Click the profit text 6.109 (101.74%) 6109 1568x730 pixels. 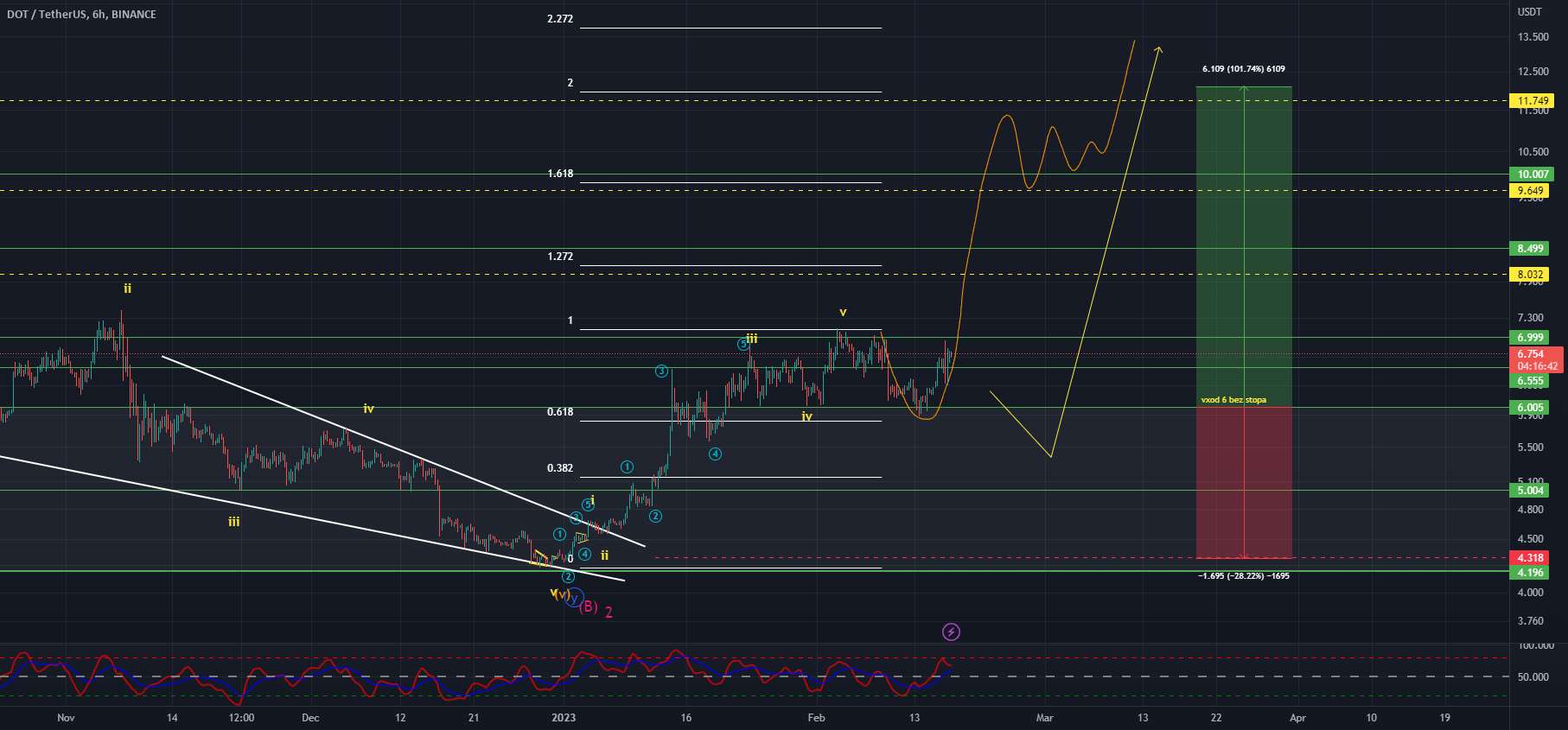1243,69
